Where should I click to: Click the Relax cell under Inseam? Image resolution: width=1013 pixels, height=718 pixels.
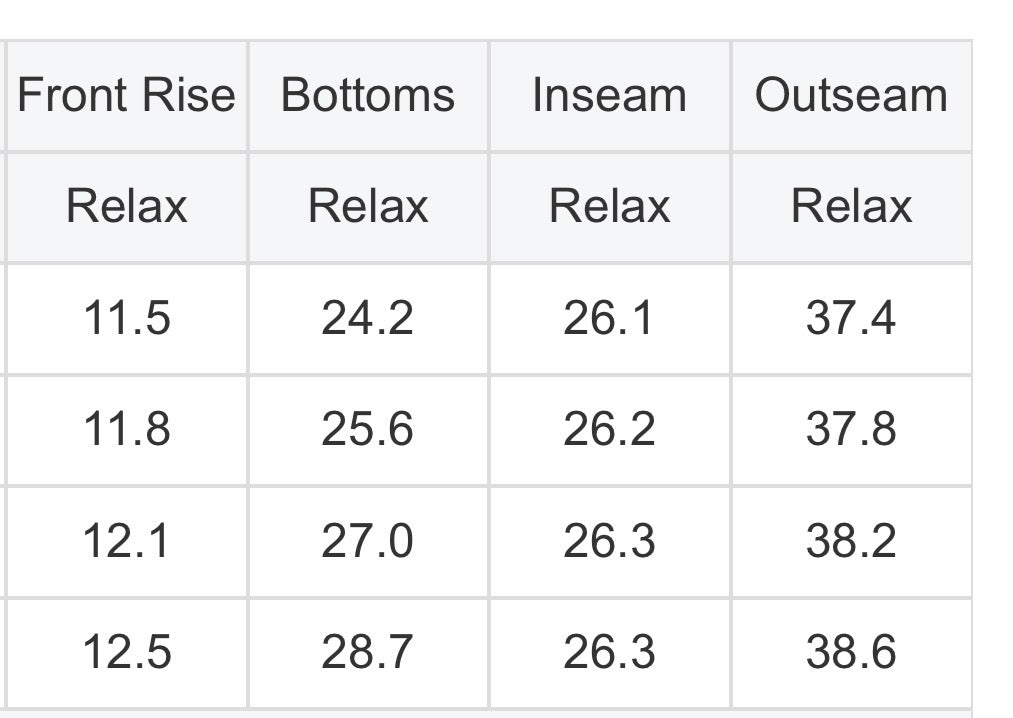609,207
